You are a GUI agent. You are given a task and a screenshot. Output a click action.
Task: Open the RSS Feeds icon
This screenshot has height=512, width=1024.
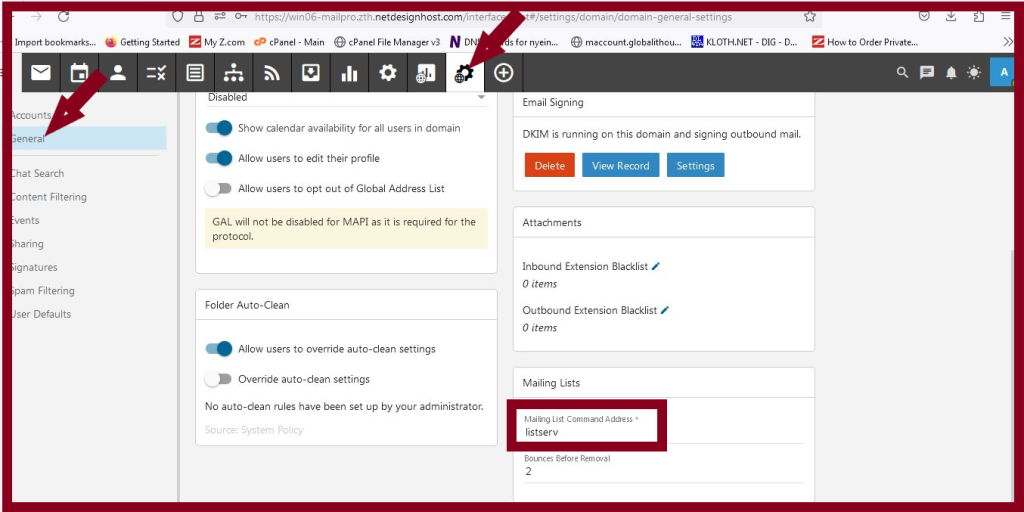click(272, 73)
